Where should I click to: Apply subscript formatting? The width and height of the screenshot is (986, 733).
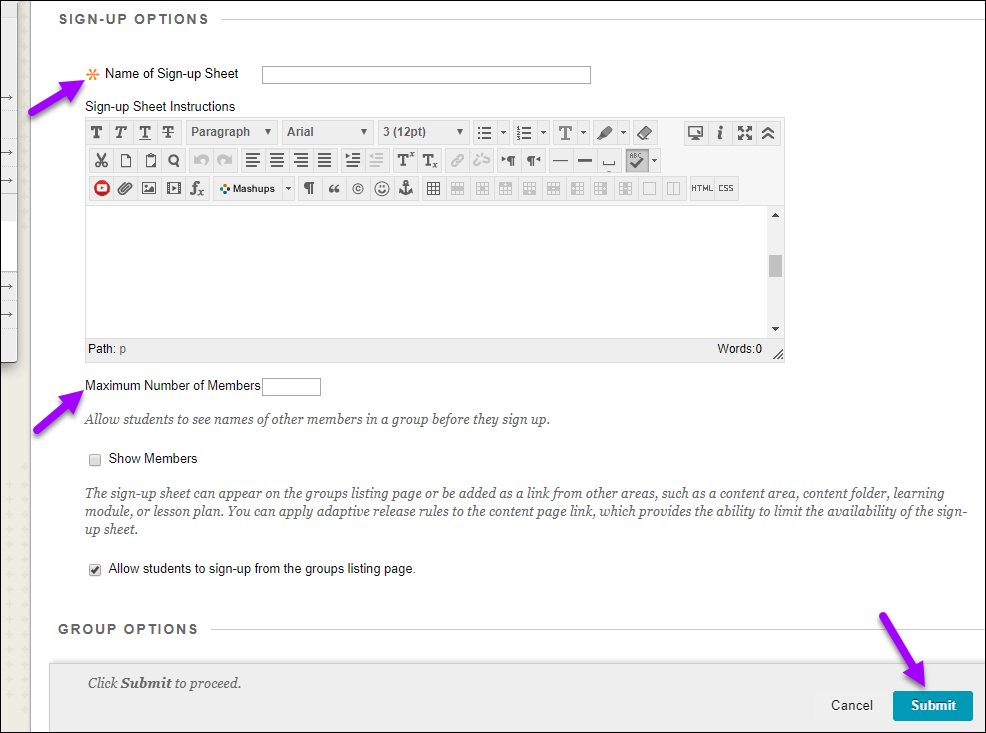coord(430,161)
